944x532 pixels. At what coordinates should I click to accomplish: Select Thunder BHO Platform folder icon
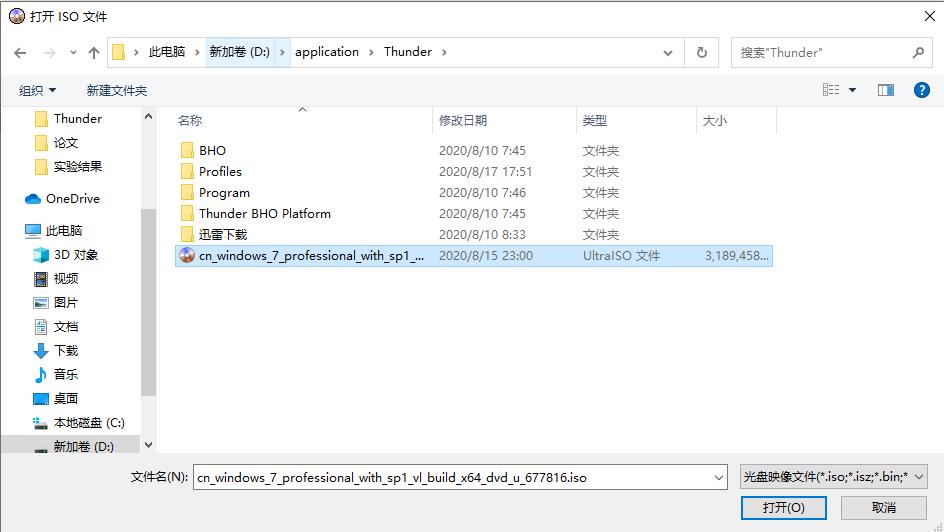187,213
